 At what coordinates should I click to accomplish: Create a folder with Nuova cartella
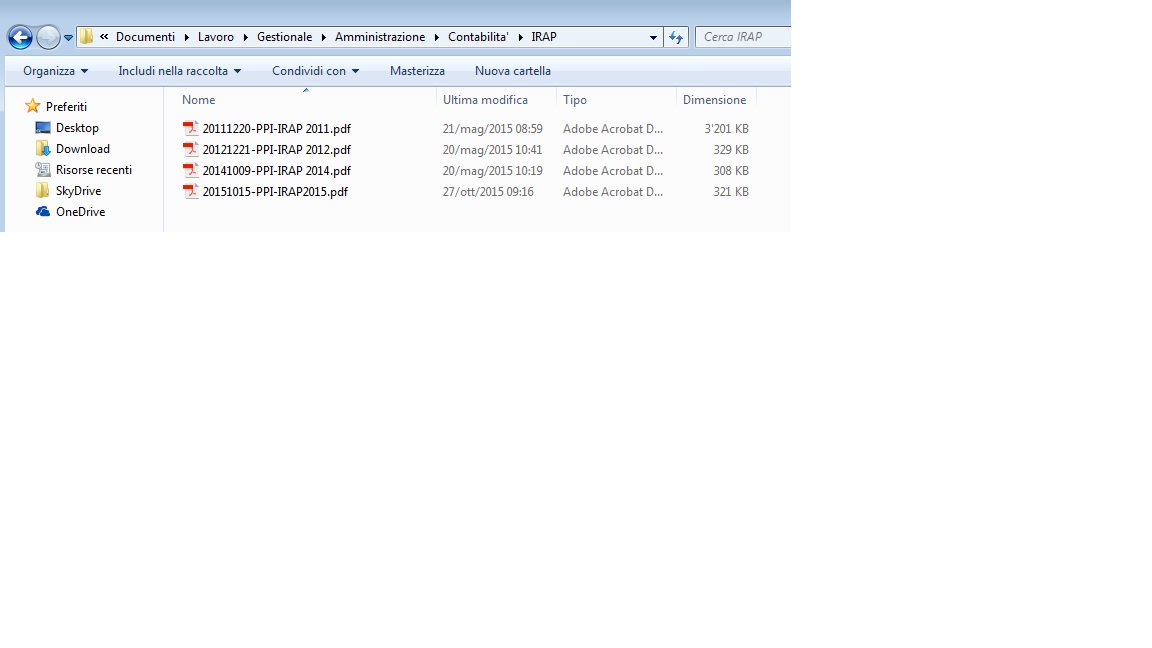(512, 71)
